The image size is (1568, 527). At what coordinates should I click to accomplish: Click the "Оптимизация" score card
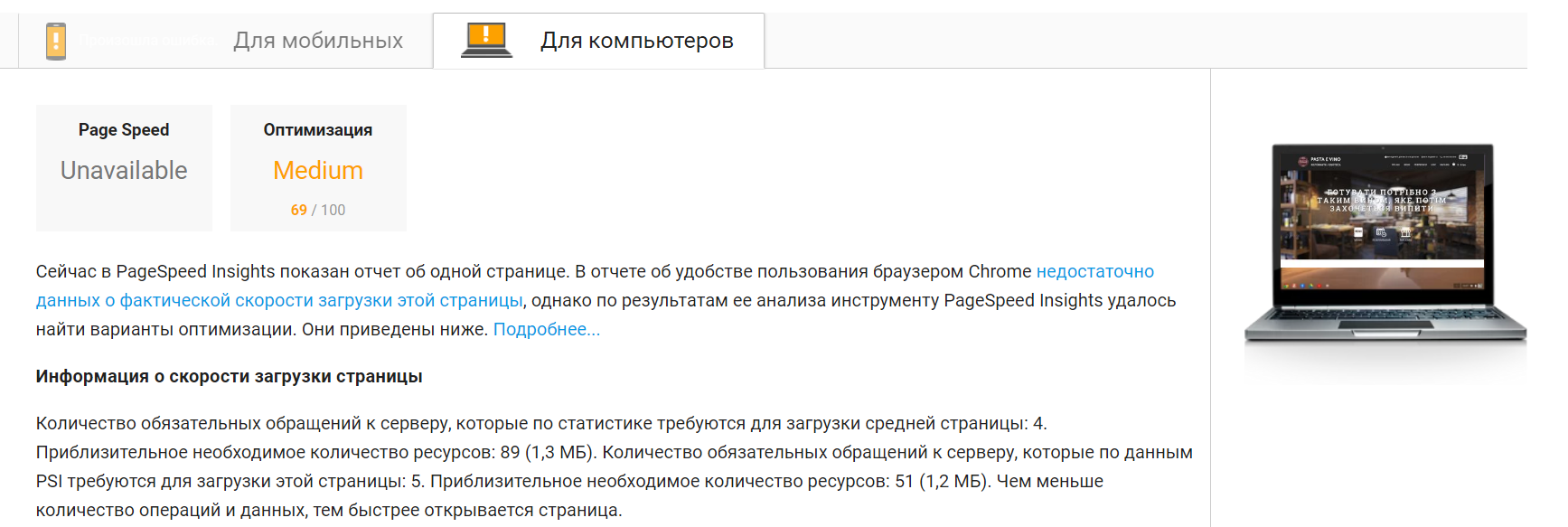click(x=318, y=168)
